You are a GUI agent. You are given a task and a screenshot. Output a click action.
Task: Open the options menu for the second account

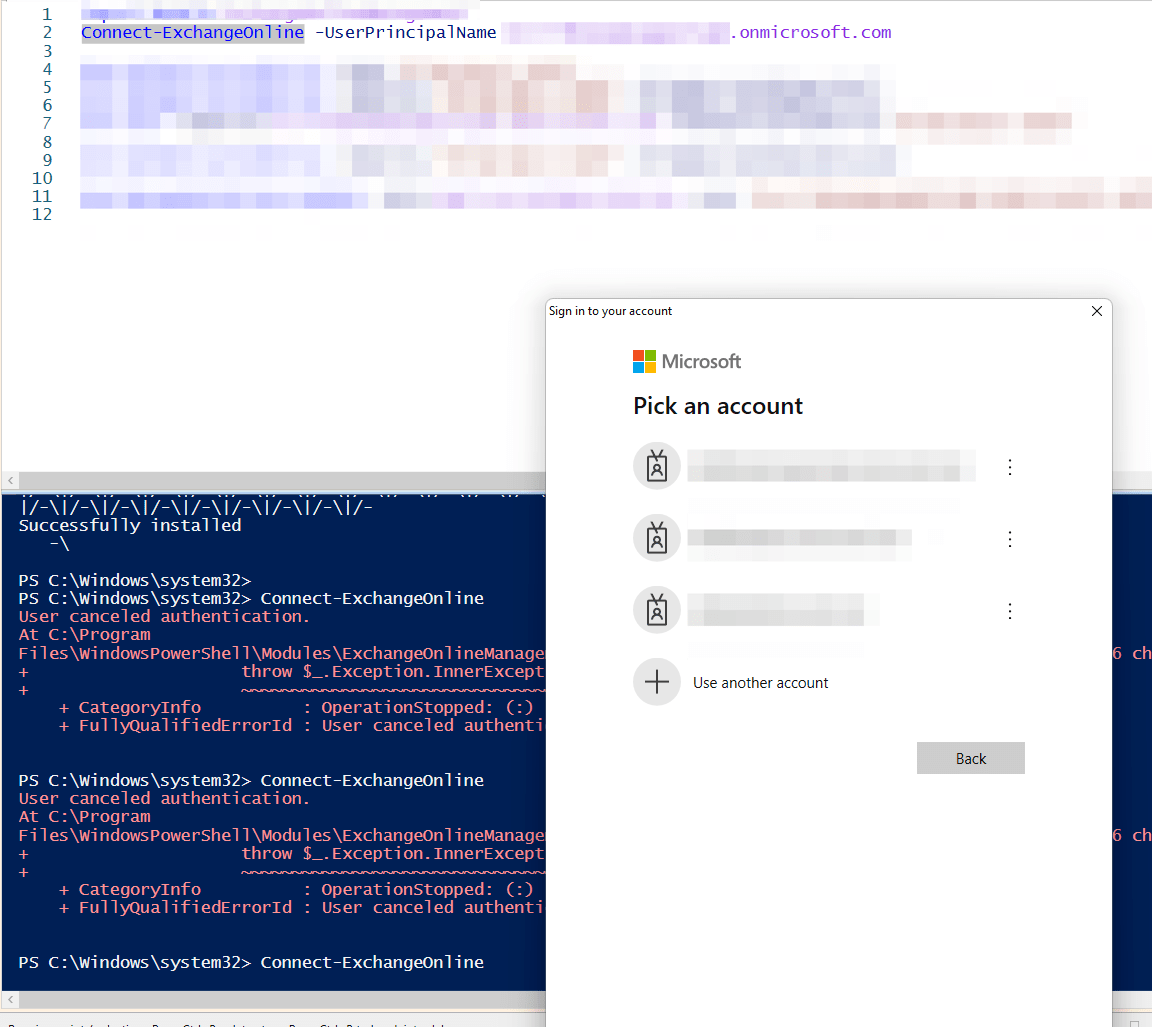(x=1010, y=538)
